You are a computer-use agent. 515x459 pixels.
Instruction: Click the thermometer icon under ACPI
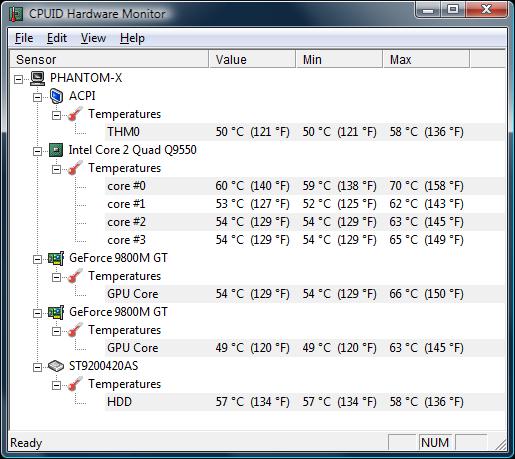click(75, 114)
